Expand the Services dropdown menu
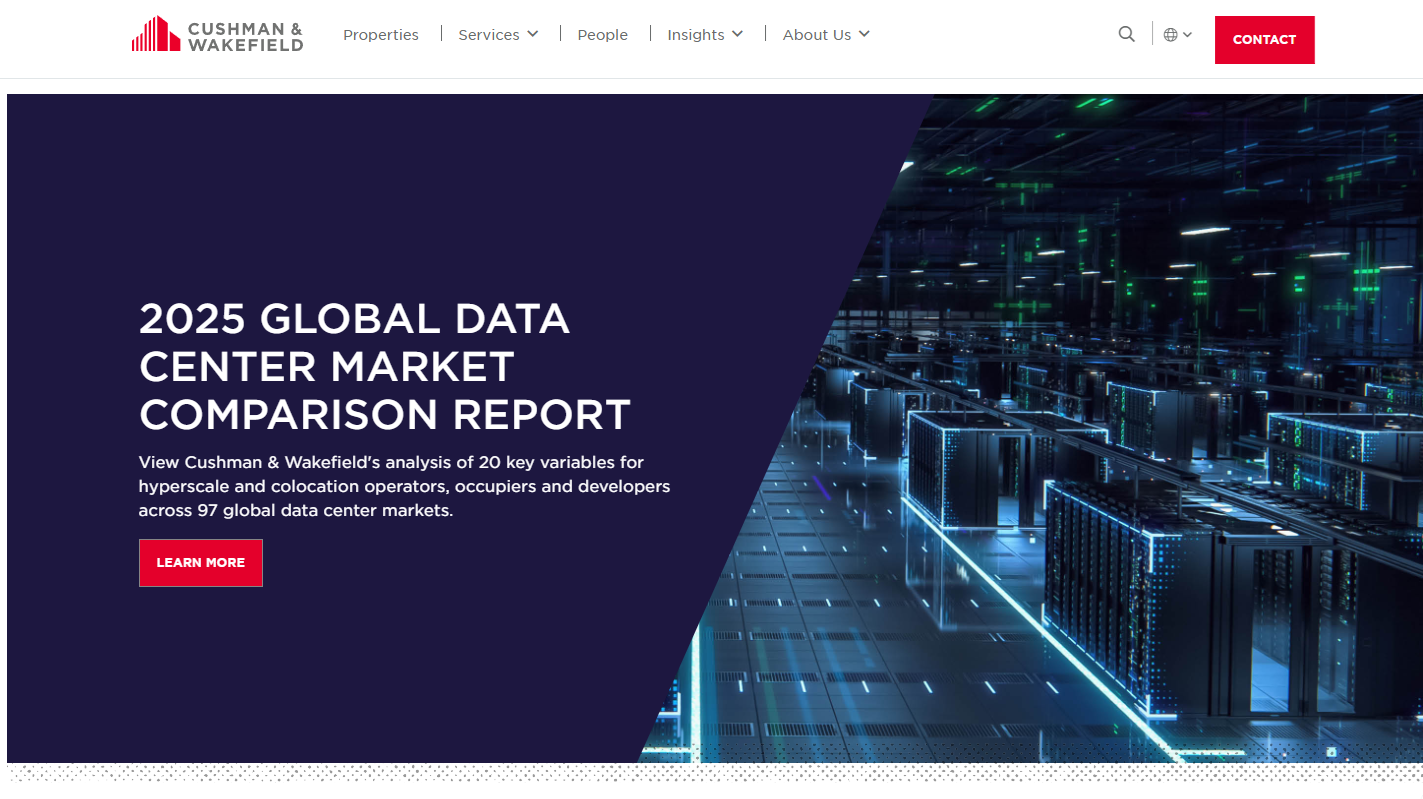Screen dimensions: 1423x799 (x=498, y=34)
